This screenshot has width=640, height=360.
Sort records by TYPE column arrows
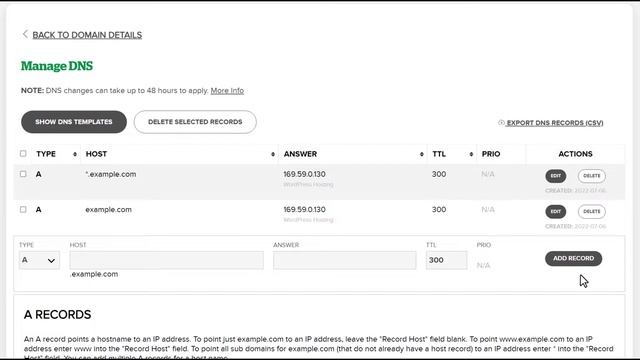[x=75, y=154]
